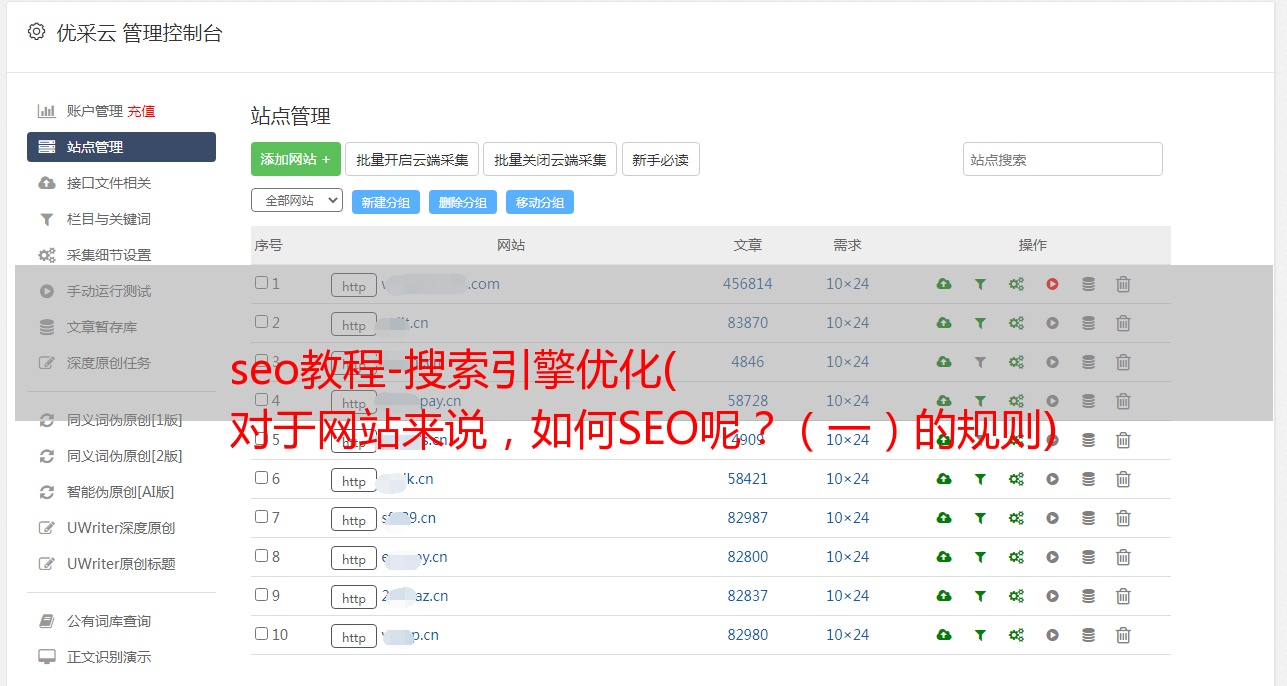Click the article count 82987

tap(748, 518)
